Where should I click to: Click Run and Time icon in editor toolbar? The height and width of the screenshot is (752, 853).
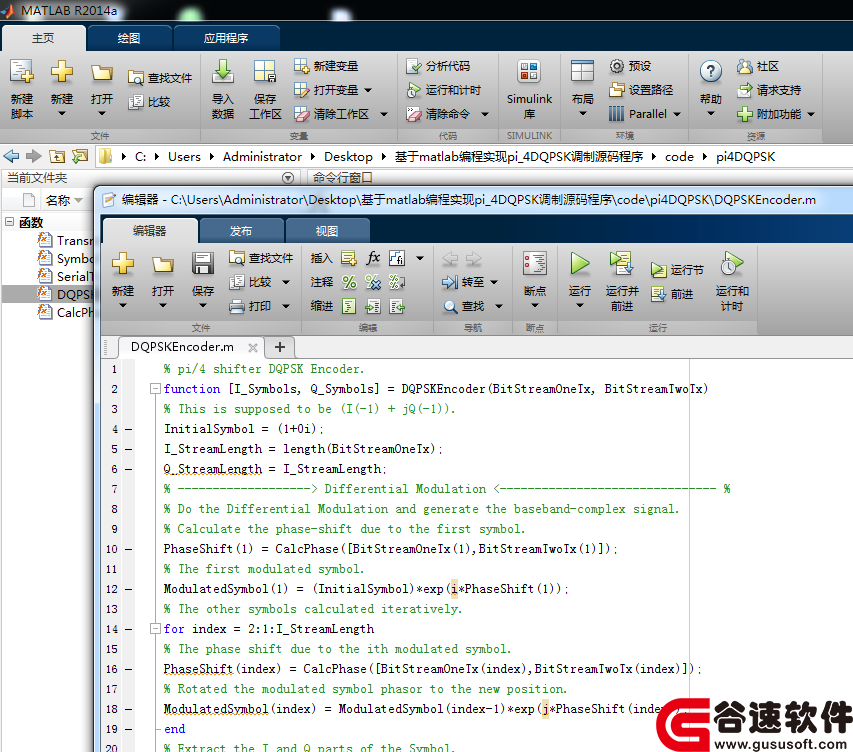point(731,264)
